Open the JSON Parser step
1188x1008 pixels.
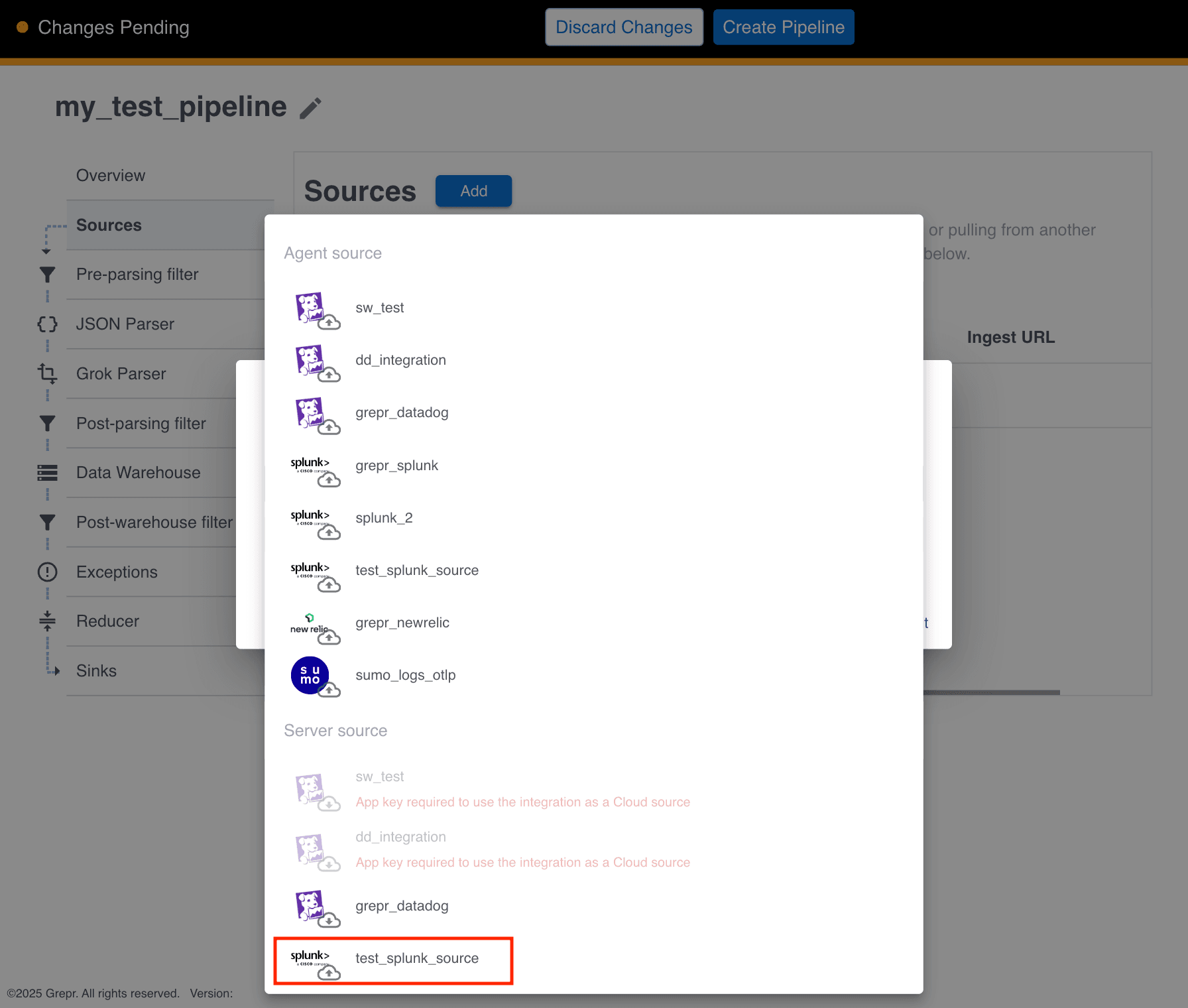pos(165,324)
